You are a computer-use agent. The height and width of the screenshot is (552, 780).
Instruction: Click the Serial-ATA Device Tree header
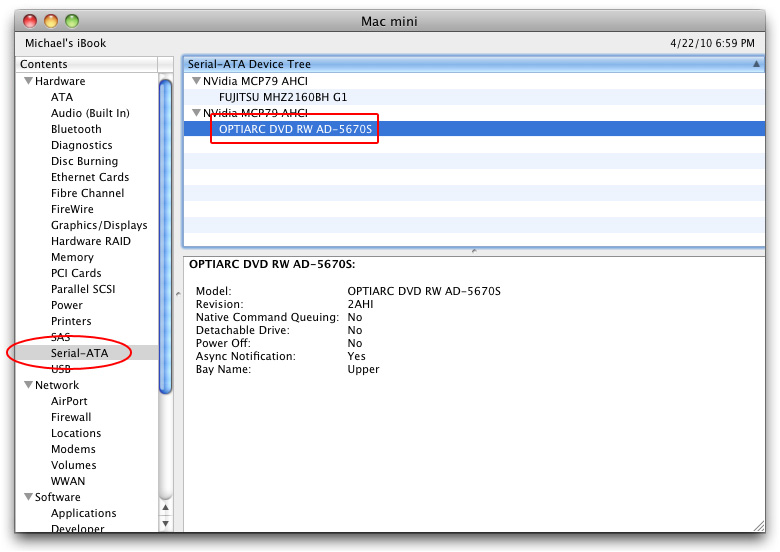(x=474, y=64)
